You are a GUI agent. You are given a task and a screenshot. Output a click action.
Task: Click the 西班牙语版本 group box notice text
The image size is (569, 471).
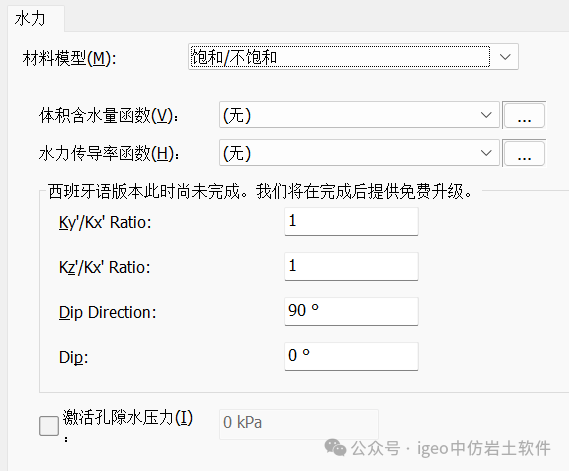pyautogui.click(x=260, y=191)
